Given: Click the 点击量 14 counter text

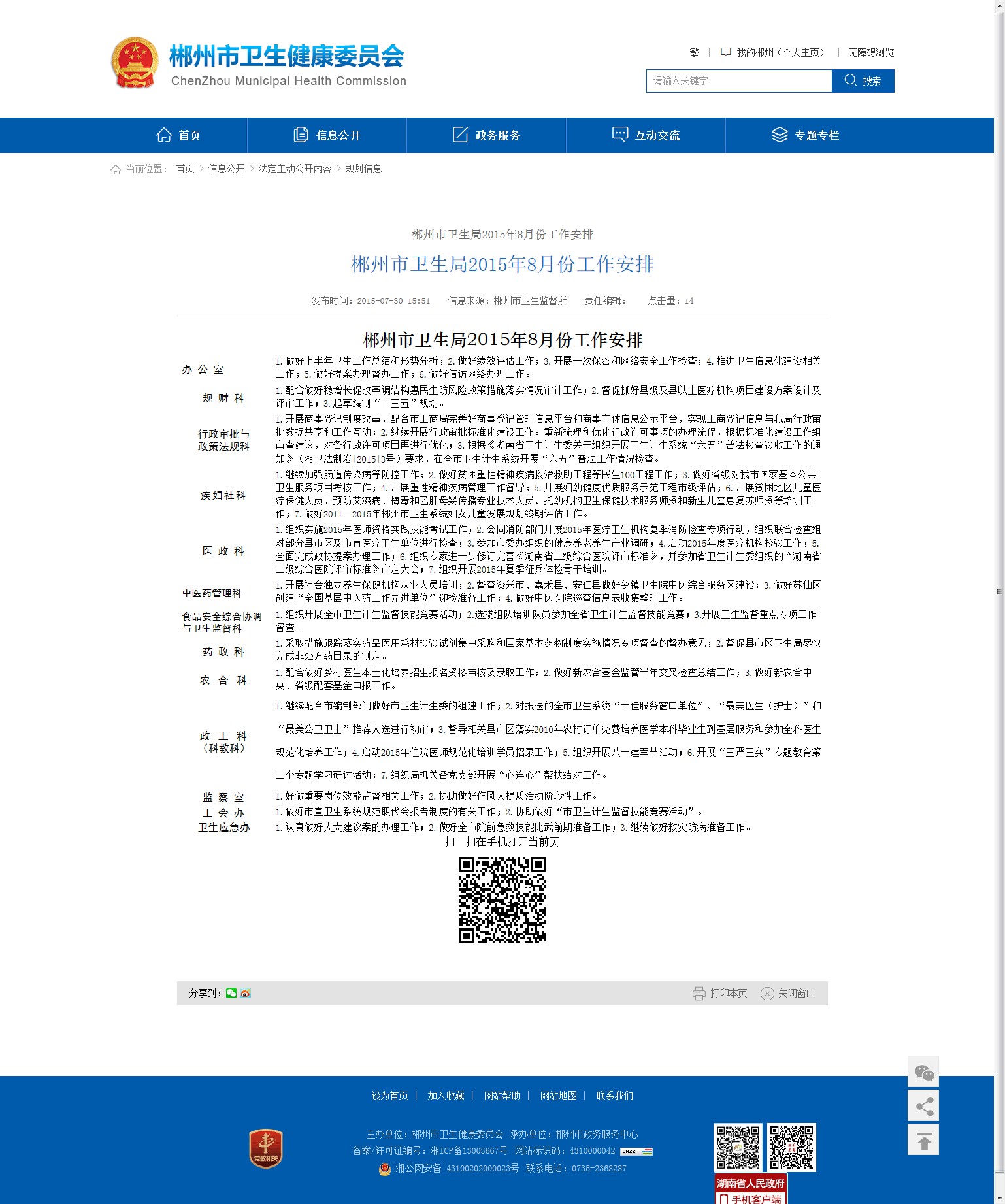Looking at the screenshot, I should click(x=670, y=301).
